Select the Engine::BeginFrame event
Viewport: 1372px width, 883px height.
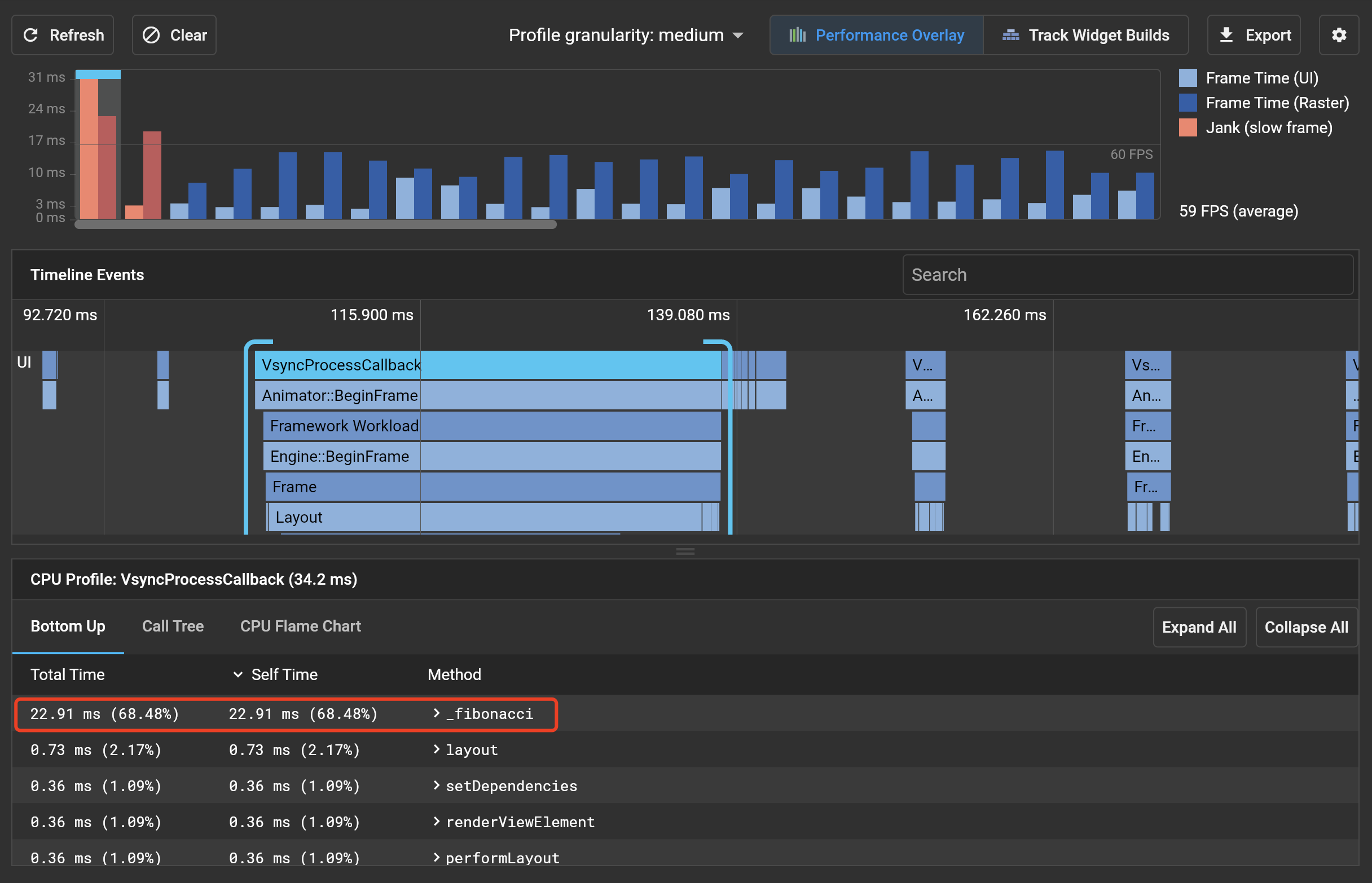(x=492, y=456)
